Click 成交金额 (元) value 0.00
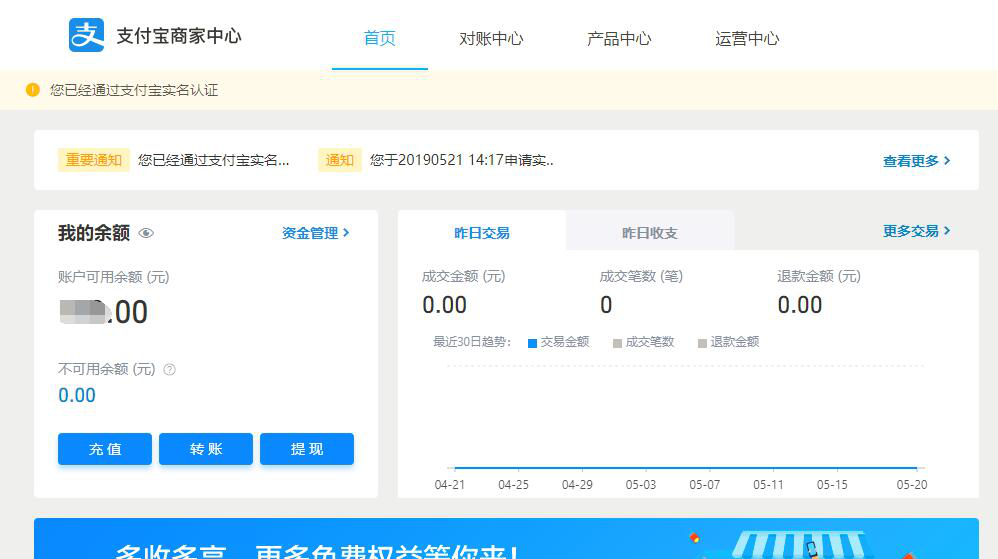The height and width of the screenshot is (559, 998). (445, 305)
